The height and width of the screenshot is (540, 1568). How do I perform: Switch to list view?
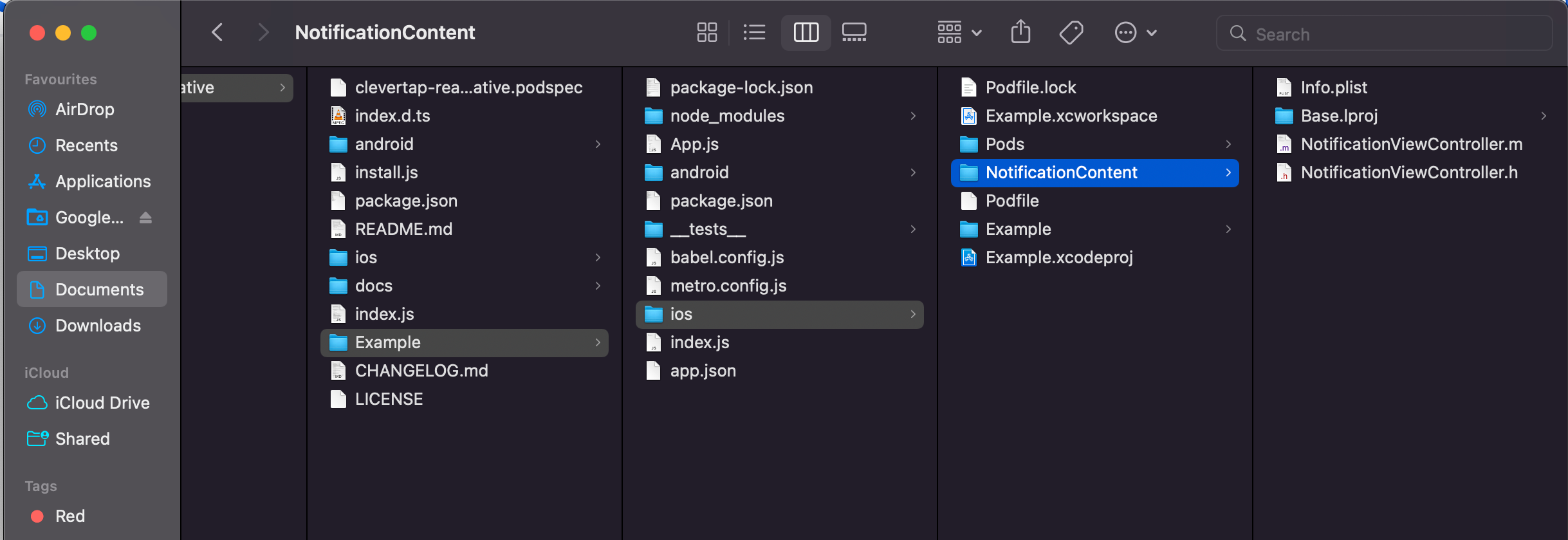754,32
